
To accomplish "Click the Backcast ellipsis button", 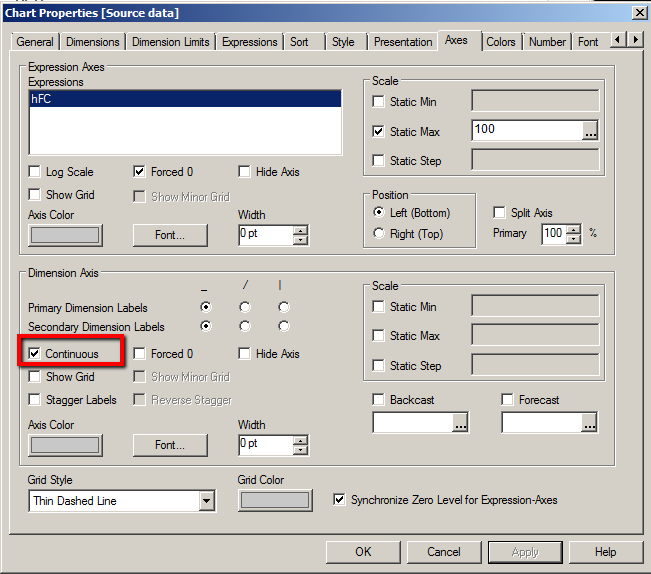I will (x=460, y=423).
